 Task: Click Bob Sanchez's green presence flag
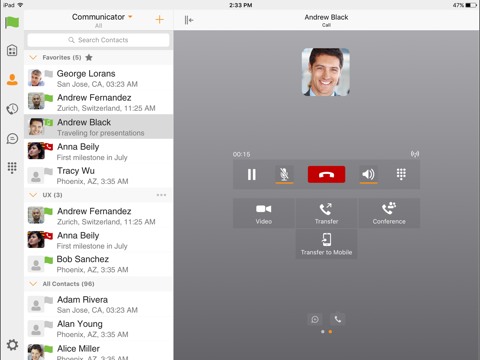tap(49, 260)
